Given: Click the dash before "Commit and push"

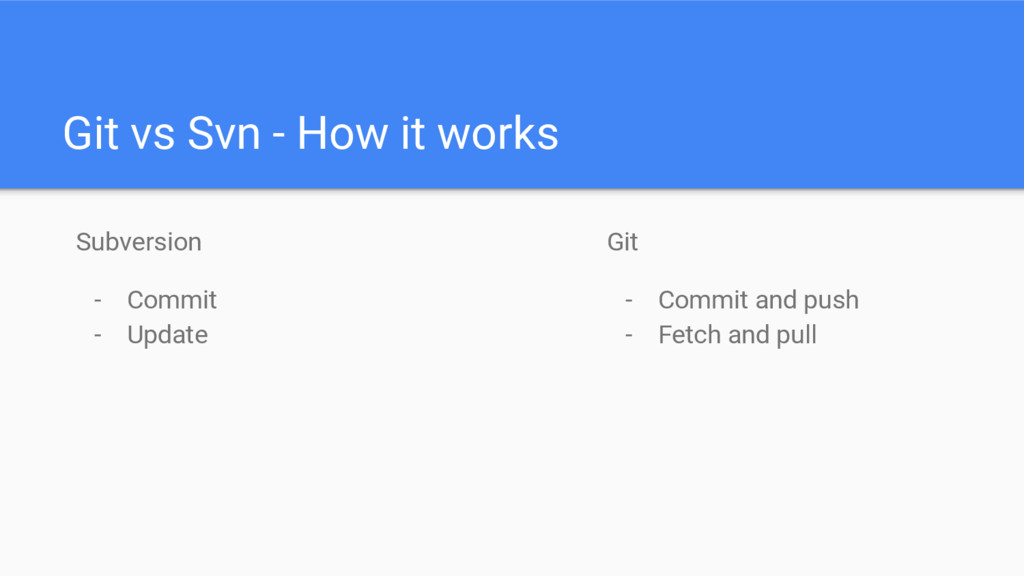Looking at the screenshot, I should tap(629, 300).
